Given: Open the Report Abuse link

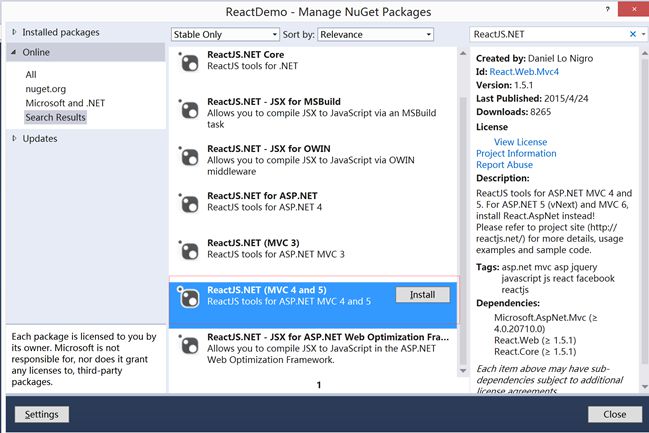Looking at the screenshot, I should (x=504, y=165).
